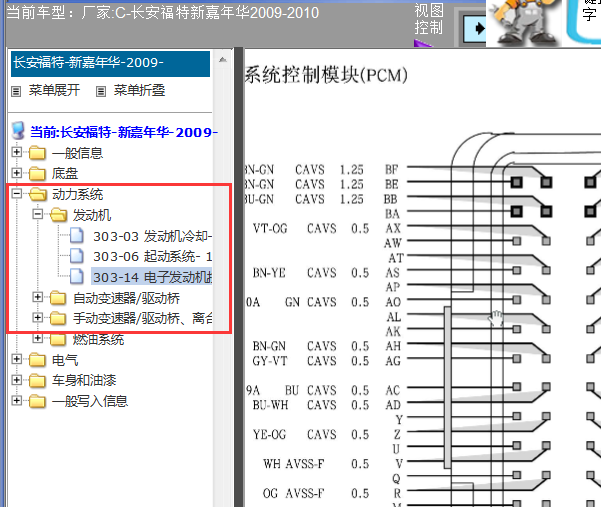This screenshot has width=601, height=507.
Task: Collapse the 动力系统 folder node
Action: tap(16, 194)
